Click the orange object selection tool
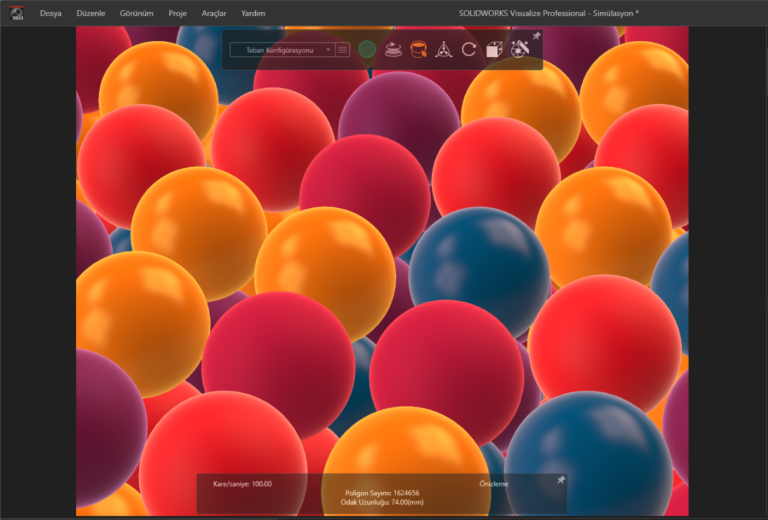Screen dimensions: 768x520 click(x=419, y=49)
